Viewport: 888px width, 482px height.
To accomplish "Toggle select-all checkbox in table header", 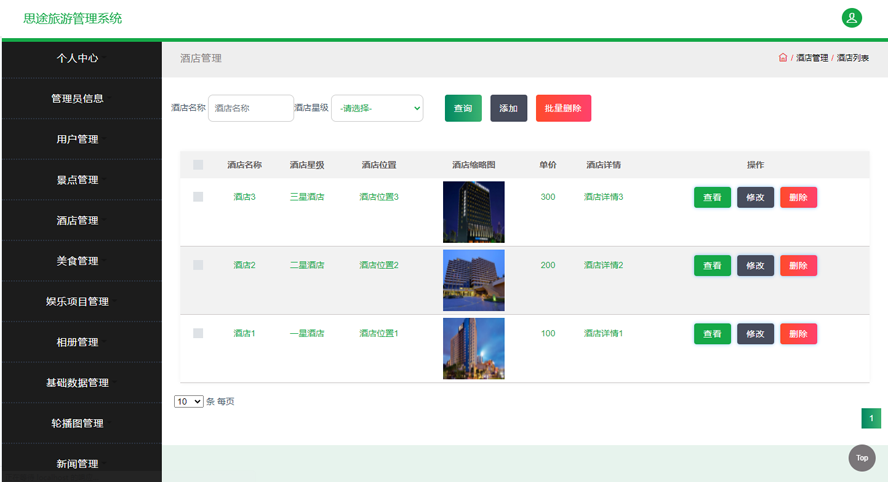I will [198, 165].
